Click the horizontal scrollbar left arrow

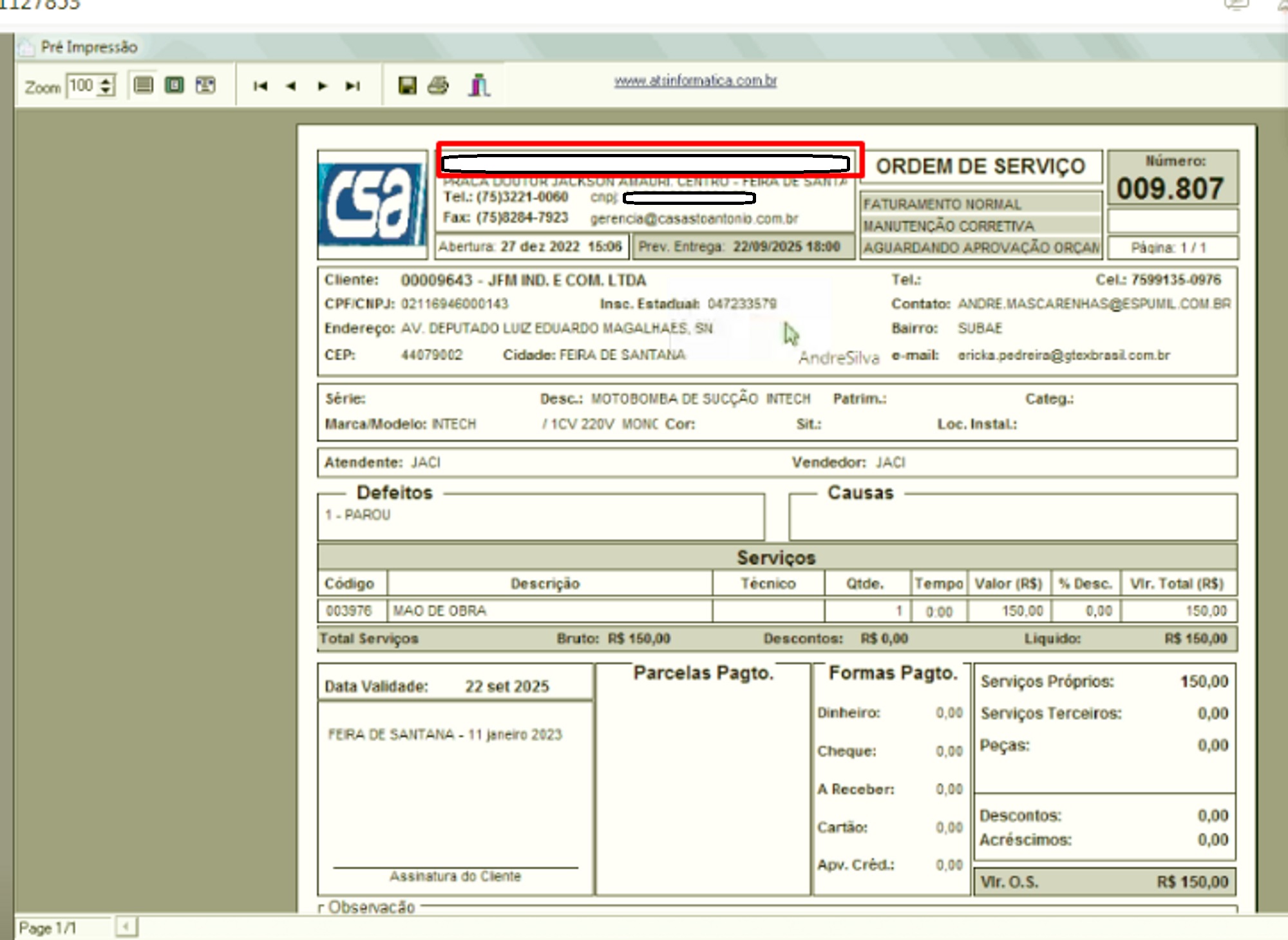point(126,927)
